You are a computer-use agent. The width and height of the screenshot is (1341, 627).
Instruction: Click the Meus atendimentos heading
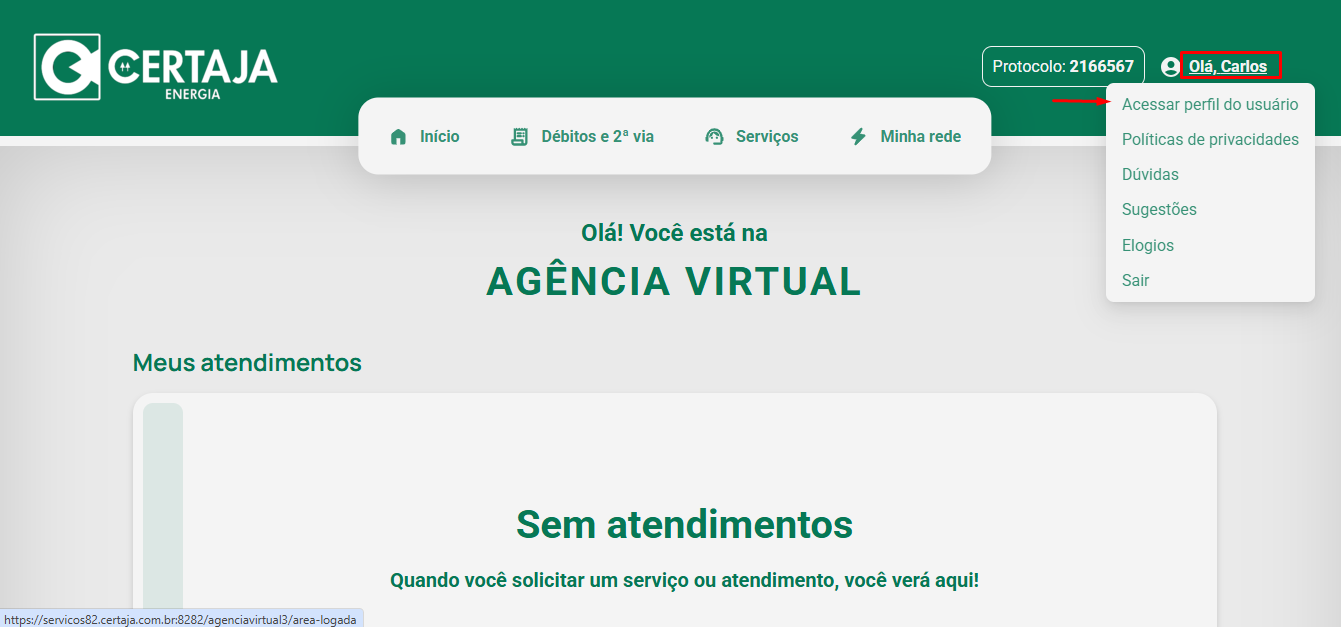[247, 362]
